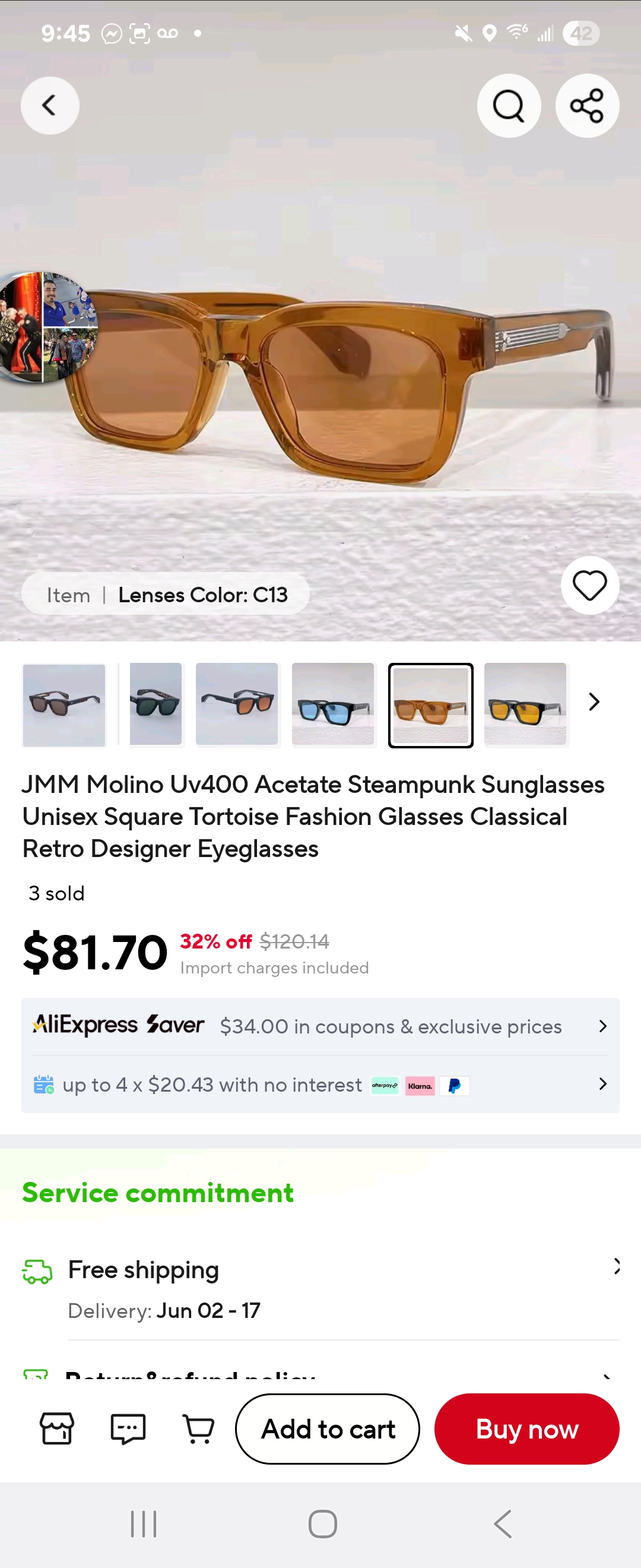
Task: Open search with the magnifier icon
Action: (x=509, y=105)
